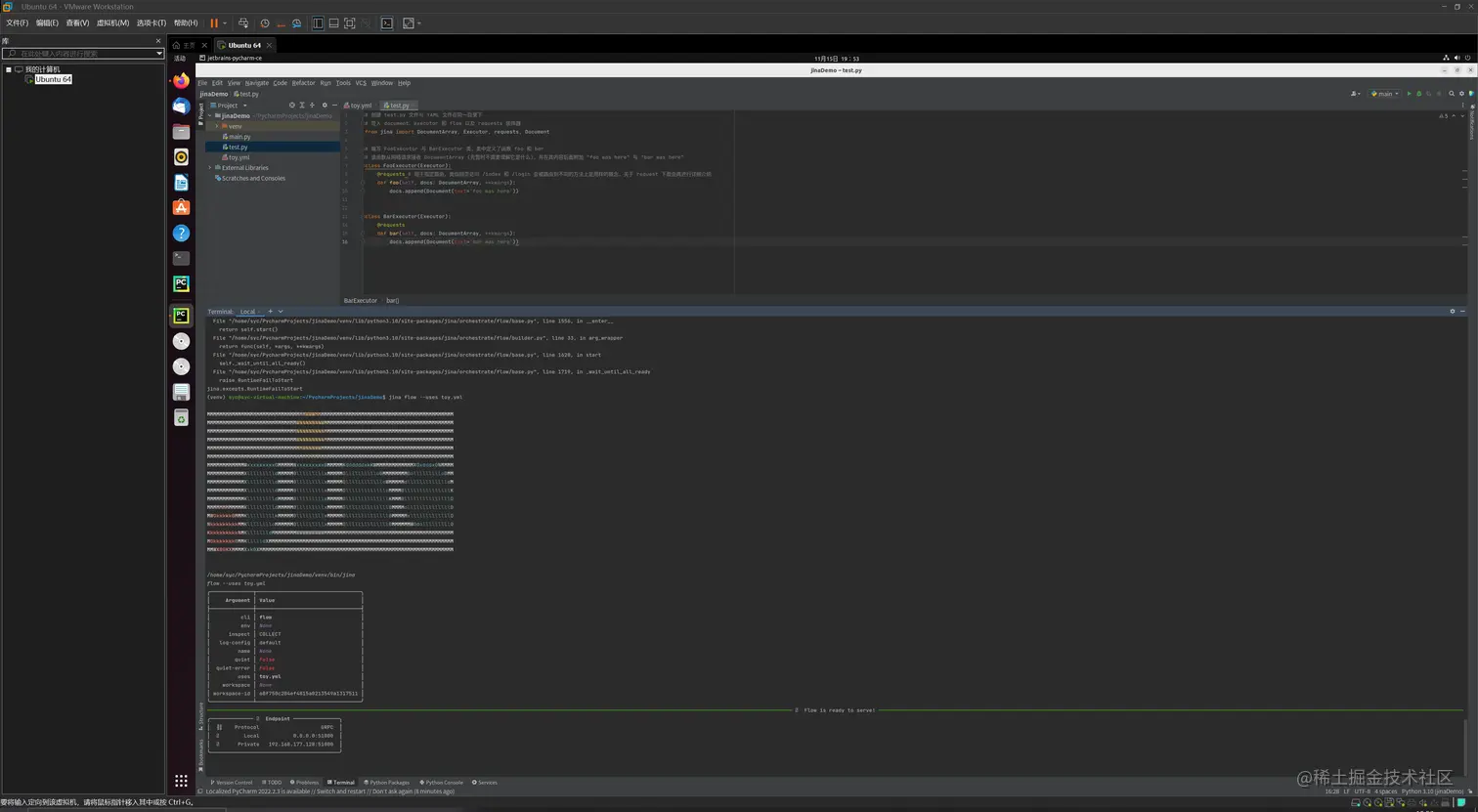Open the Ubuntu system power menu
The width and height of the screenshot is (1478, 812).
pos(1467,58)
